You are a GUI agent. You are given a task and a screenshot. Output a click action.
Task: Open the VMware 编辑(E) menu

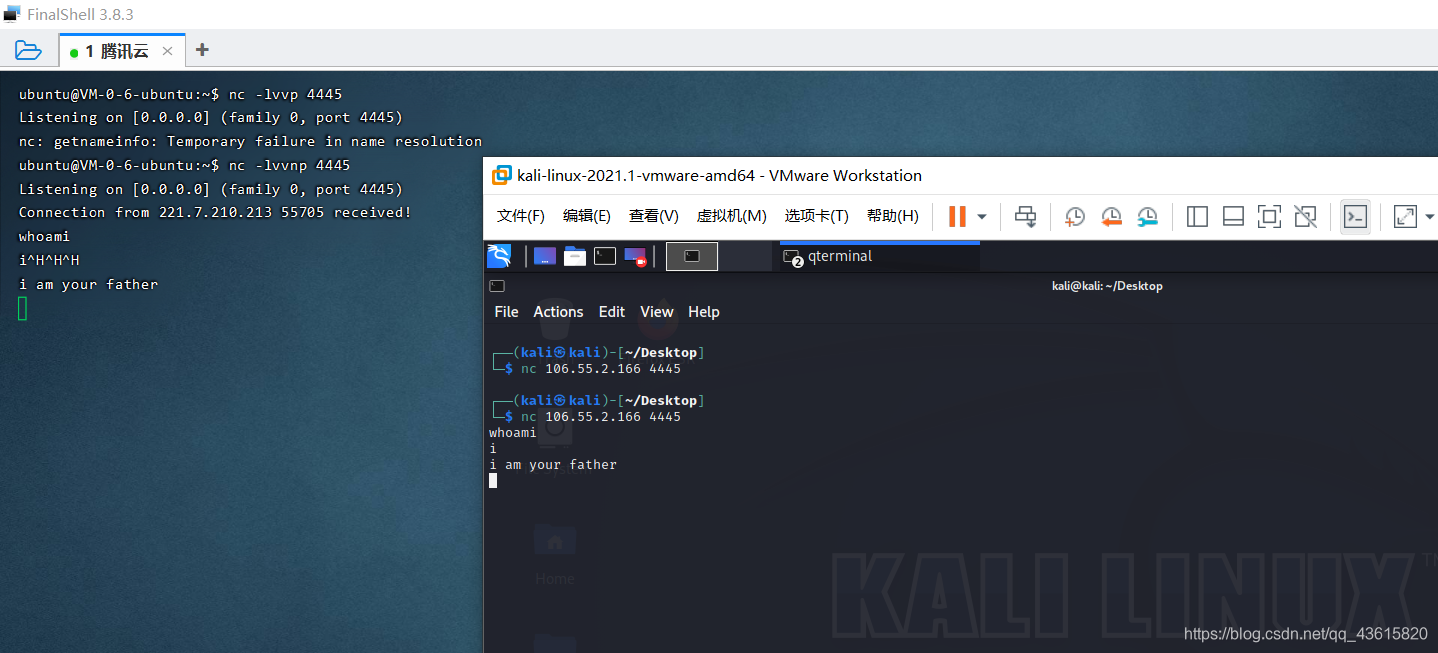[x=587, y=216]
